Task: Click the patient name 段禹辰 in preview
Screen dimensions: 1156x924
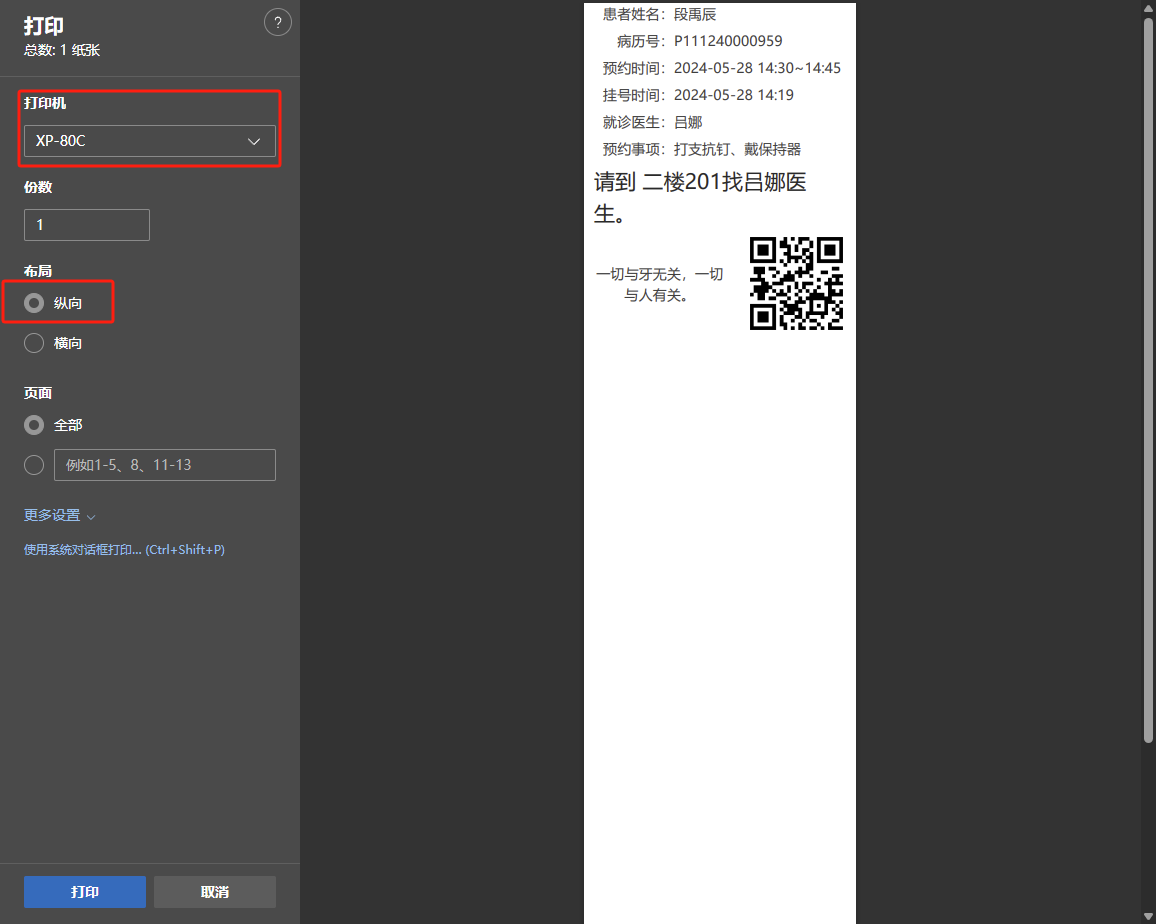Action: coord(695,15)
